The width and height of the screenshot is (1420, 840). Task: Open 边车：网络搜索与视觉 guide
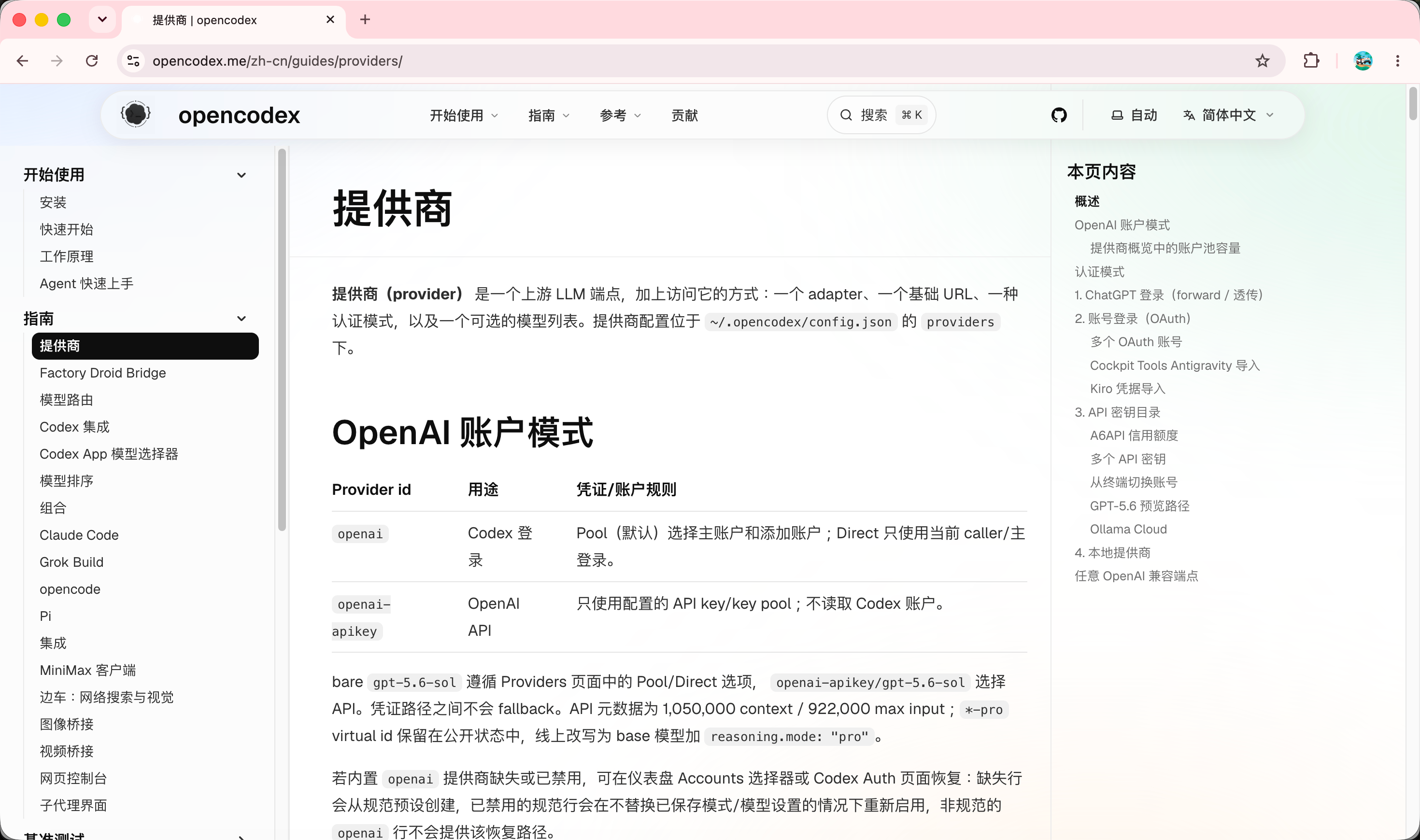pos(106,698)
